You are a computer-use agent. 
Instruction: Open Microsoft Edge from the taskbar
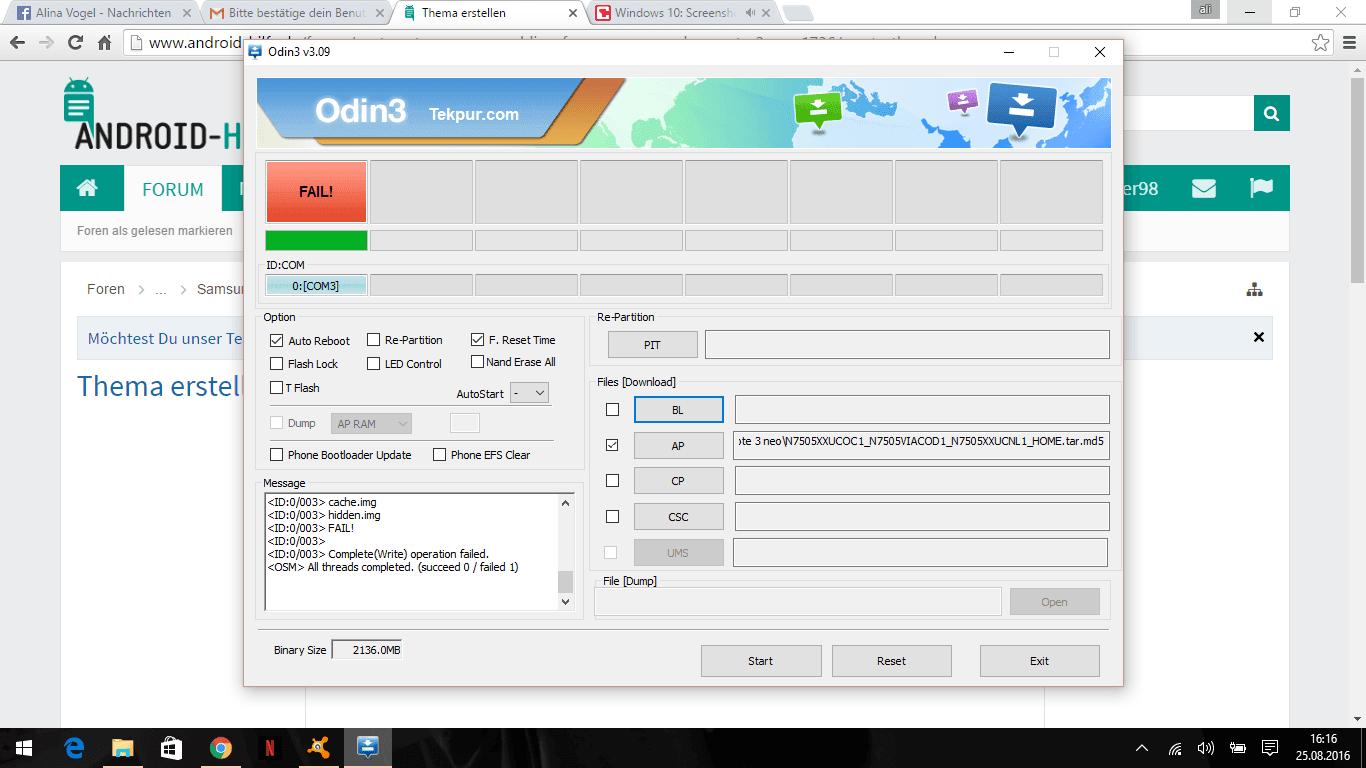click(x=73, y=748)
